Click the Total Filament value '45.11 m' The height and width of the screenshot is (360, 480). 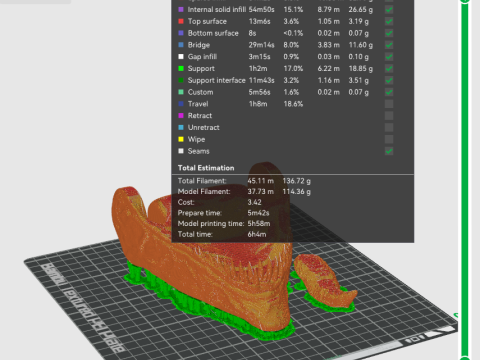260,181
